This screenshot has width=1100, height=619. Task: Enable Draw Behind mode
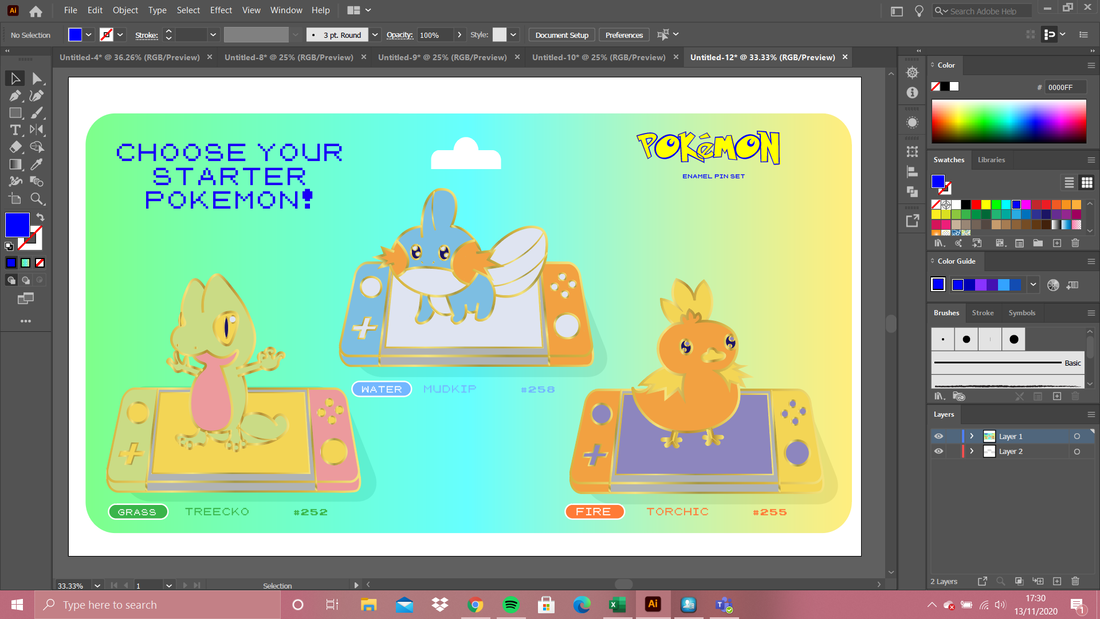25,280
